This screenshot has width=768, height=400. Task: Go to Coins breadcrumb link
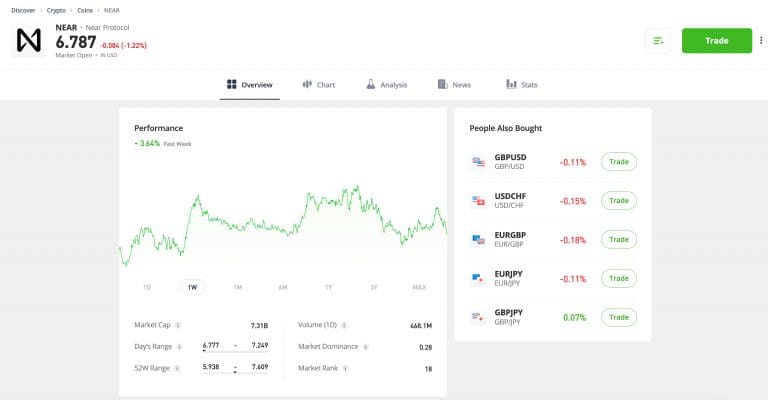85,10
